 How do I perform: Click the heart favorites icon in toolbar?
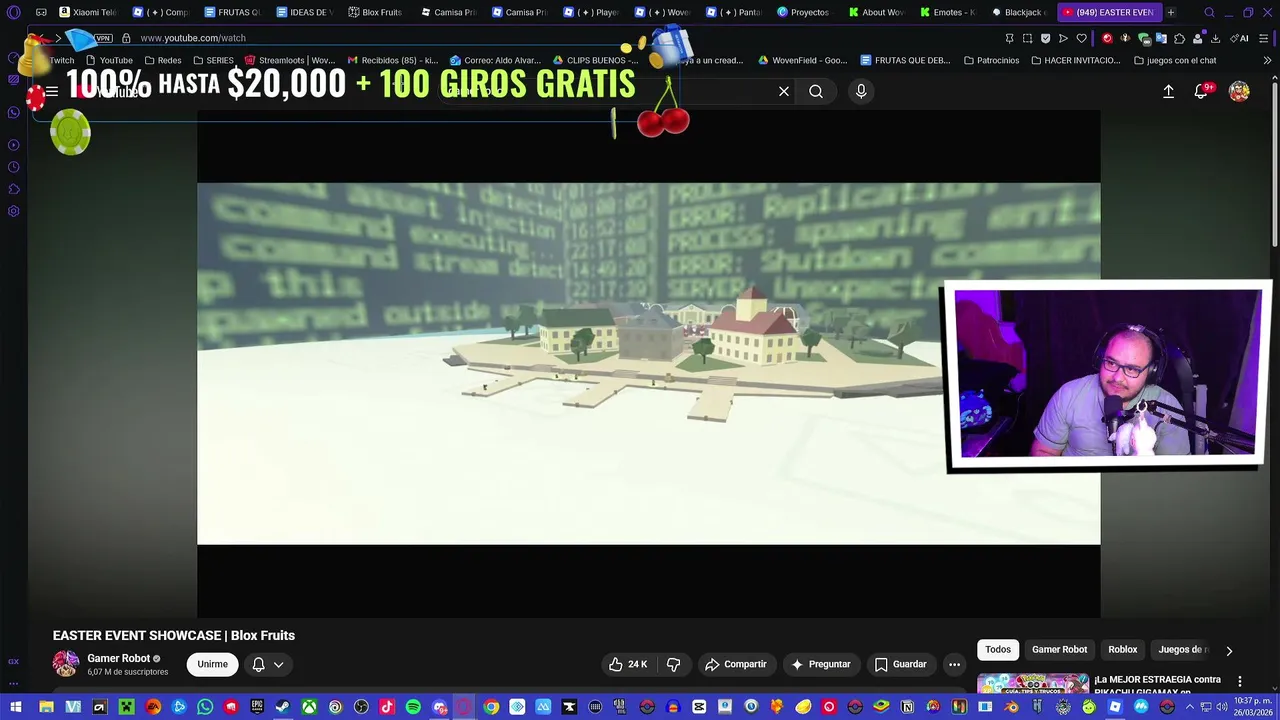pos(1081,38)
